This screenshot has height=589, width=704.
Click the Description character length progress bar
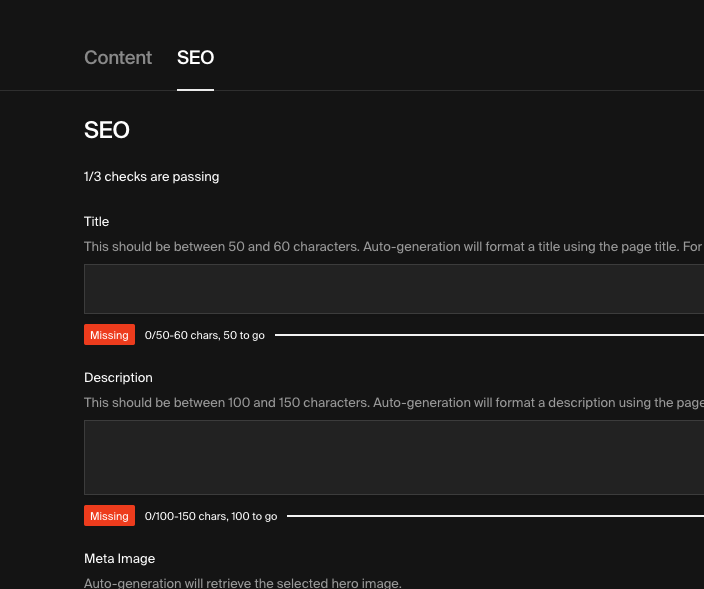click(x=495, y=516)
